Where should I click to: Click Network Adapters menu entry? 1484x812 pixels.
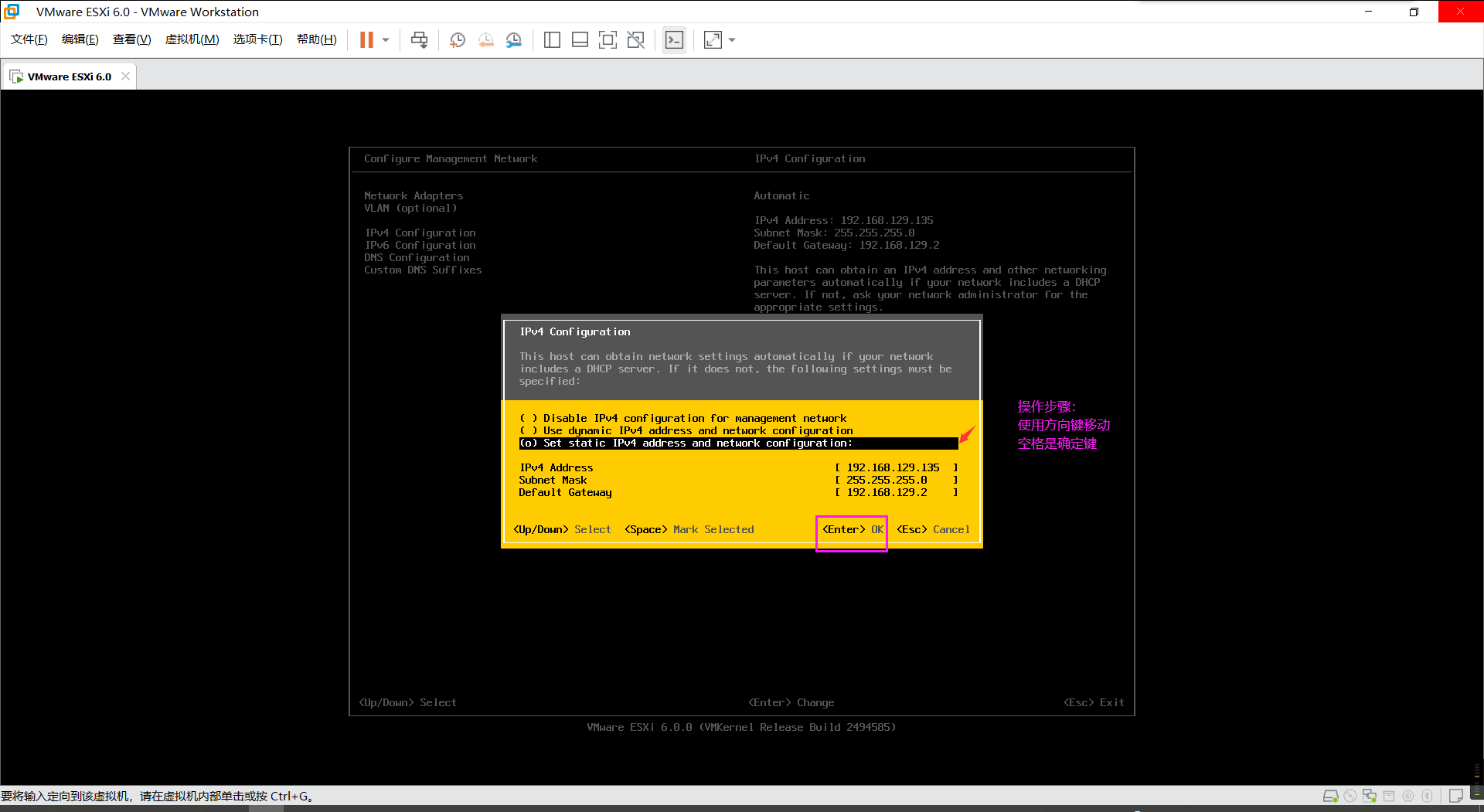click(x=414, y=195)
